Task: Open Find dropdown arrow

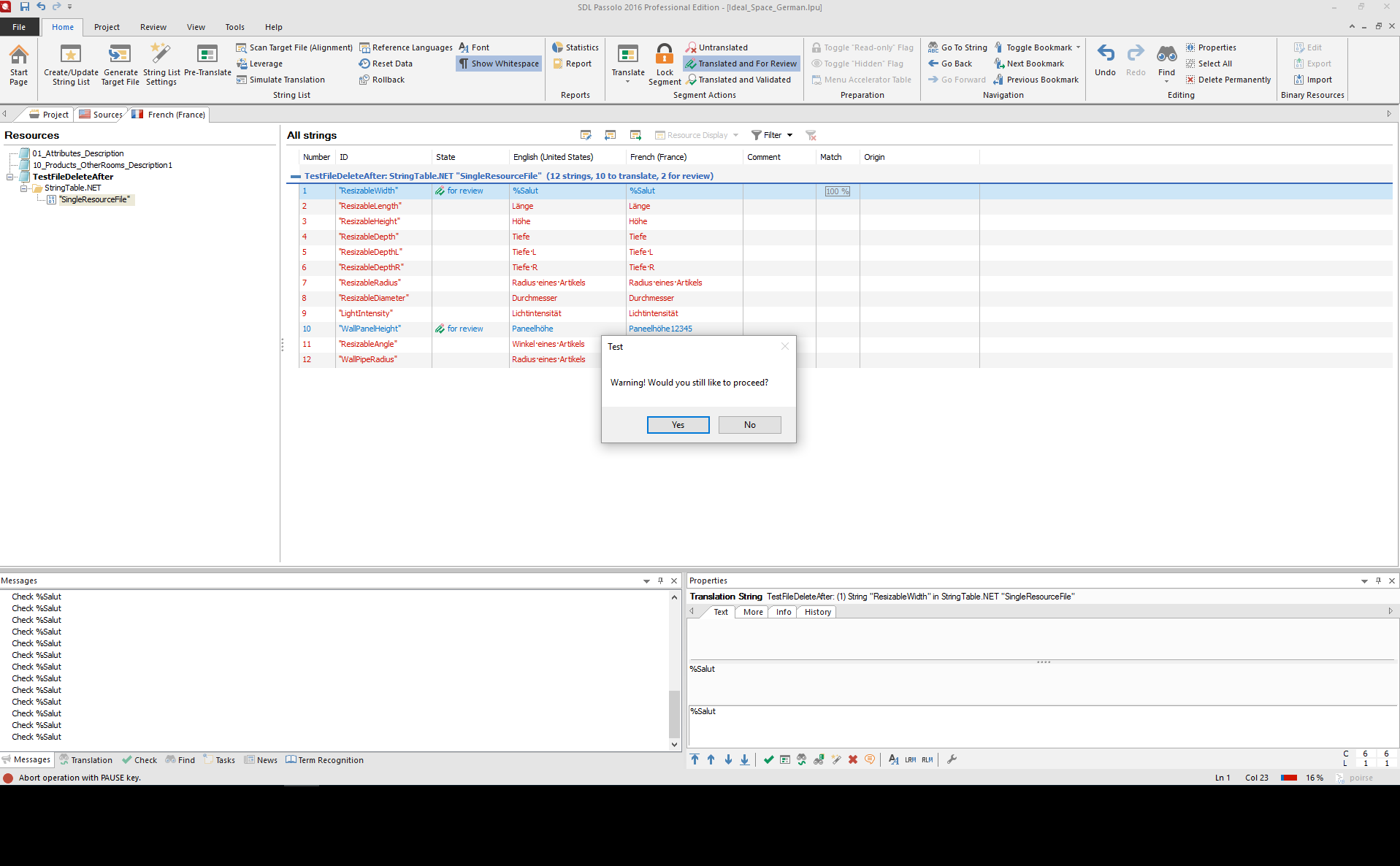Action: click(1166, 81)
